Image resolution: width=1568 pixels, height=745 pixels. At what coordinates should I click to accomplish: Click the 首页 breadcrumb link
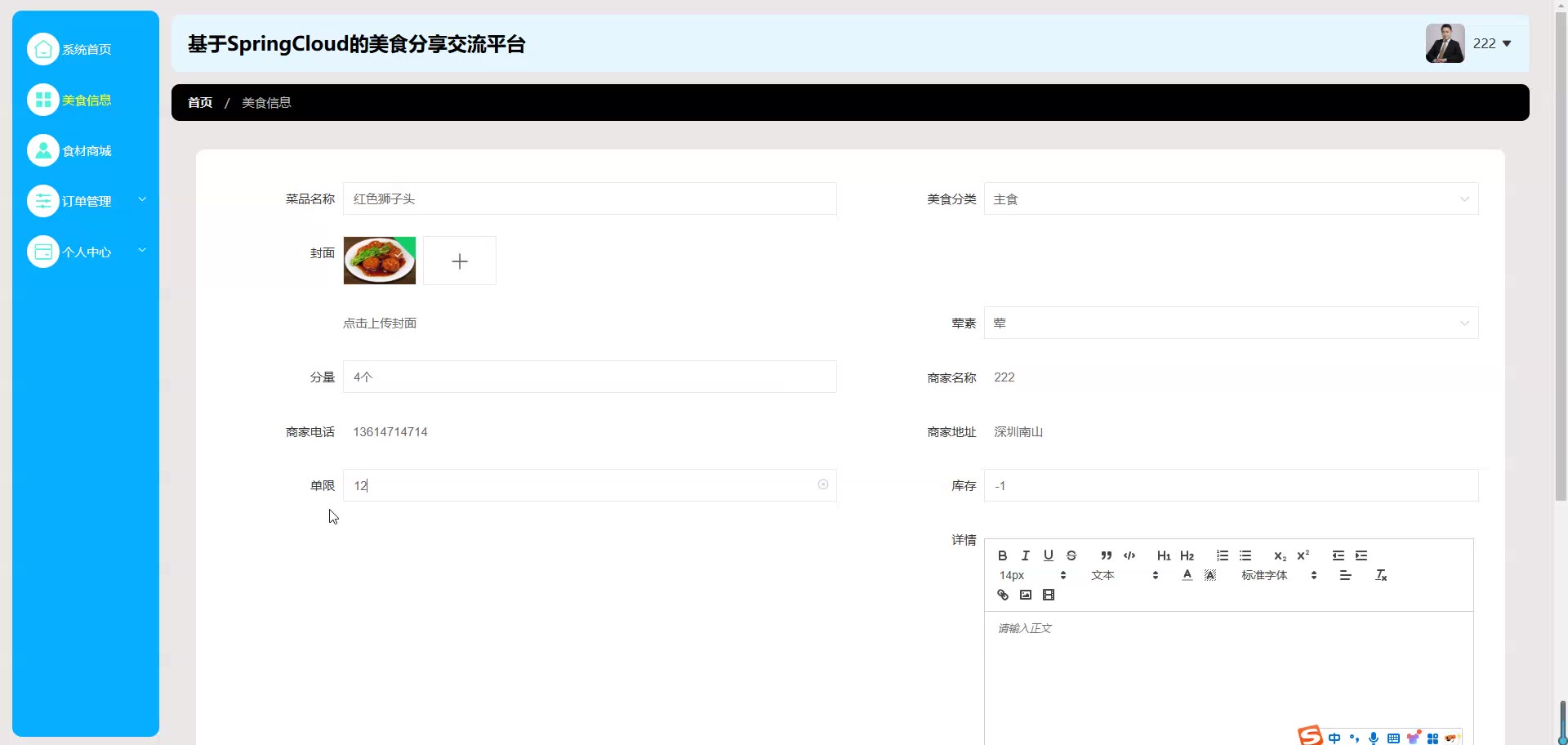(200, 102)
